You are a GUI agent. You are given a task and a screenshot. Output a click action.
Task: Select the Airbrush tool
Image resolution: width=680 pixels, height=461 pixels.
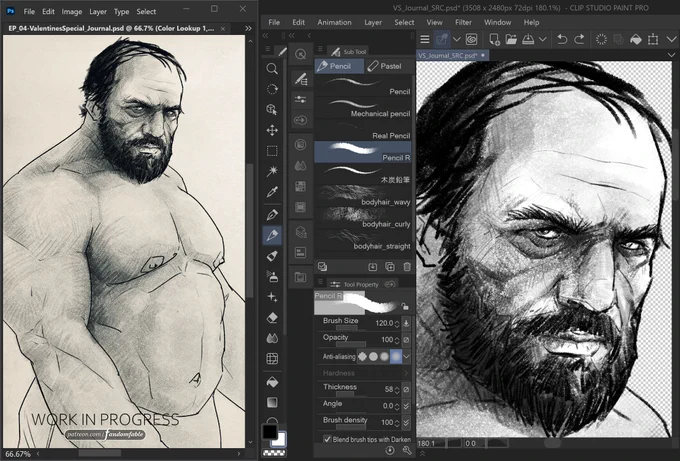pyautogui.click(x=272, y=276)
